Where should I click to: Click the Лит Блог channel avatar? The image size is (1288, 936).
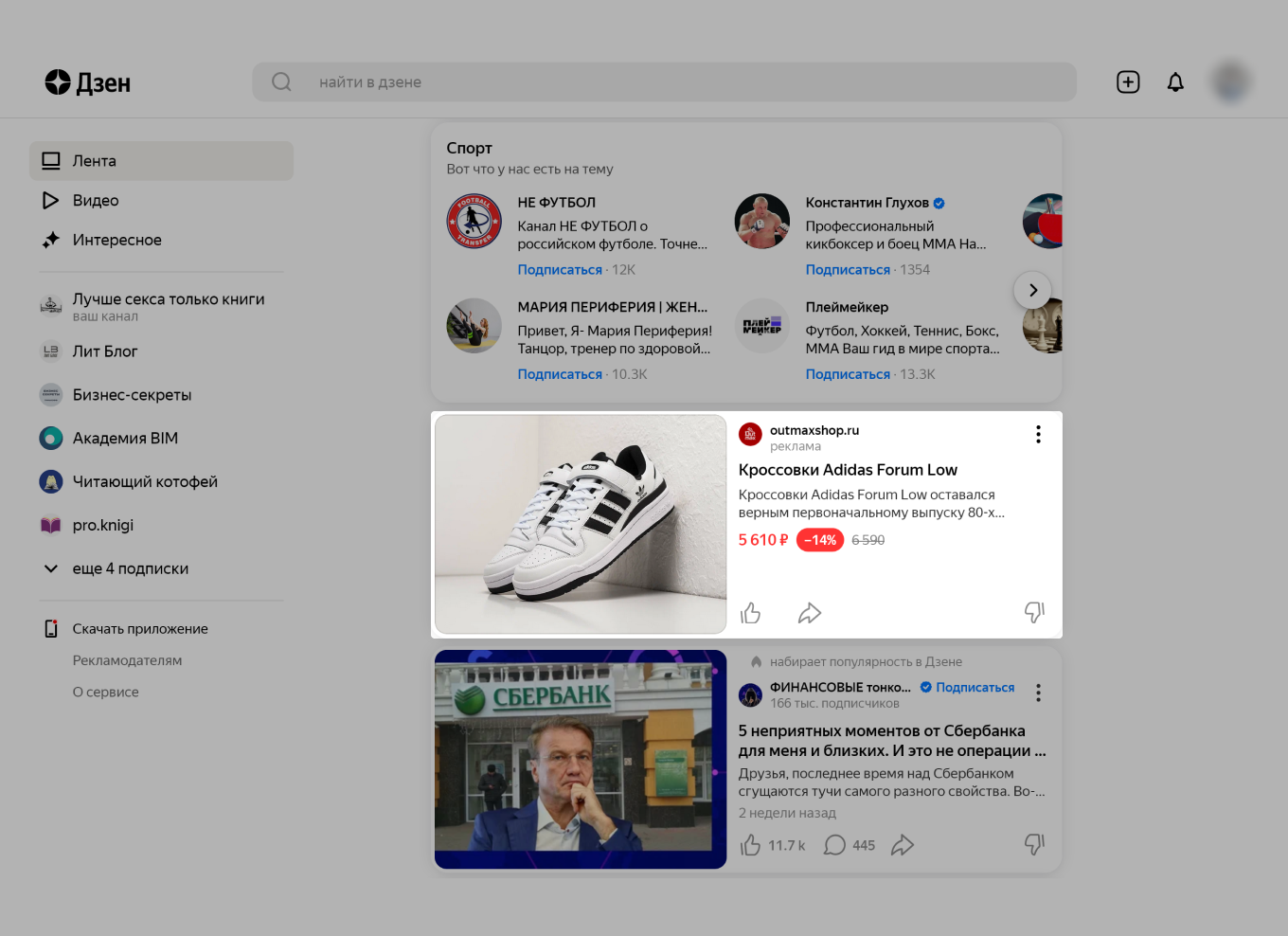tap(51, 351)
